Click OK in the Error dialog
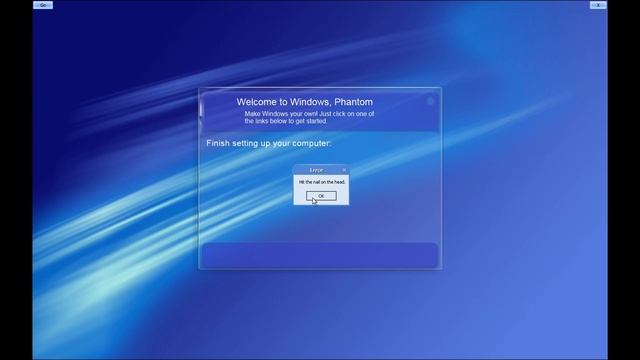Screen dimensions: 640x360 click(321, 196)
